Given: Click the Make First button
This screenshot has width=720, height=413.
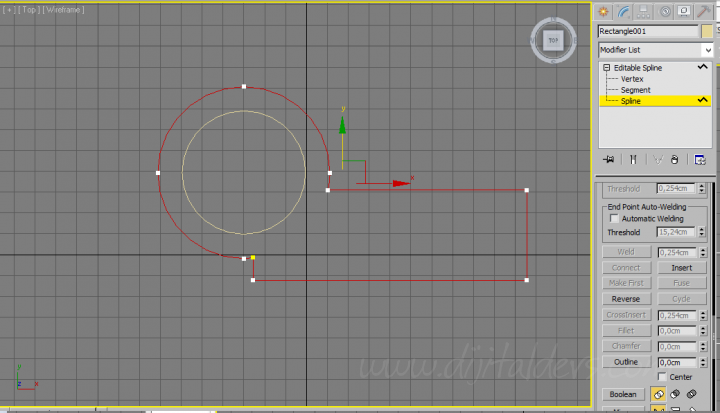Looking at the screenshot, I should coord(626,283).
